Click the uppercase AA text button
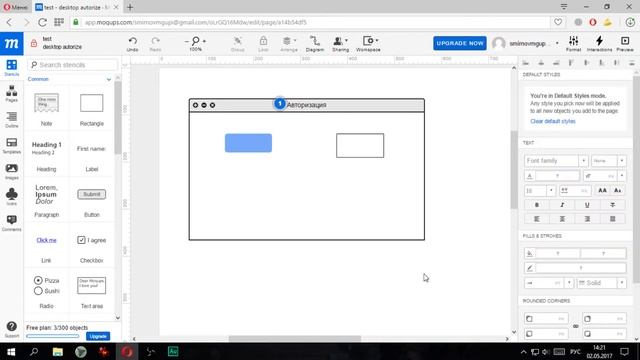 602,190
